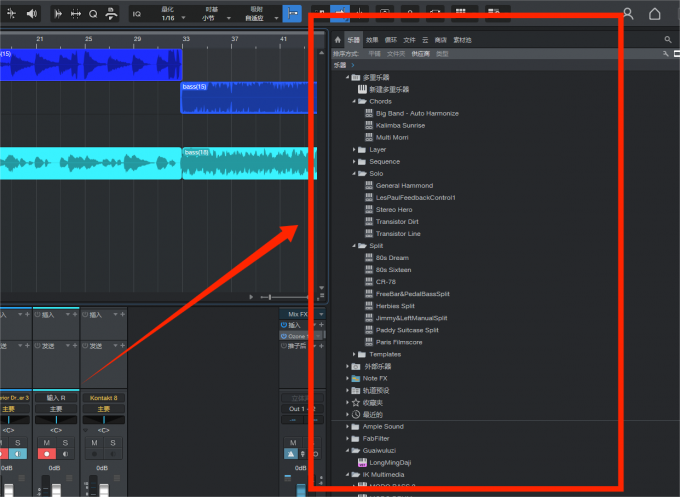
Task: Select the upper bass(15) audio clip
Action: tap(248, 97)
